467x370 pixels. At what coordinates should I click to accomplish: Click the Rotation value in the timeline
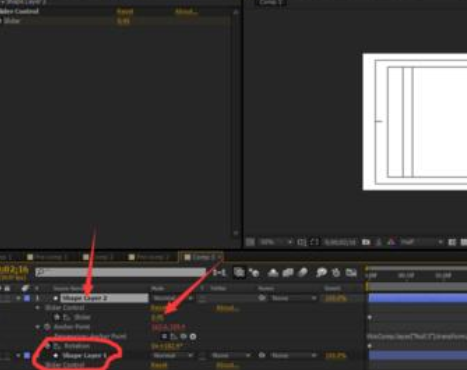point(167,347)
